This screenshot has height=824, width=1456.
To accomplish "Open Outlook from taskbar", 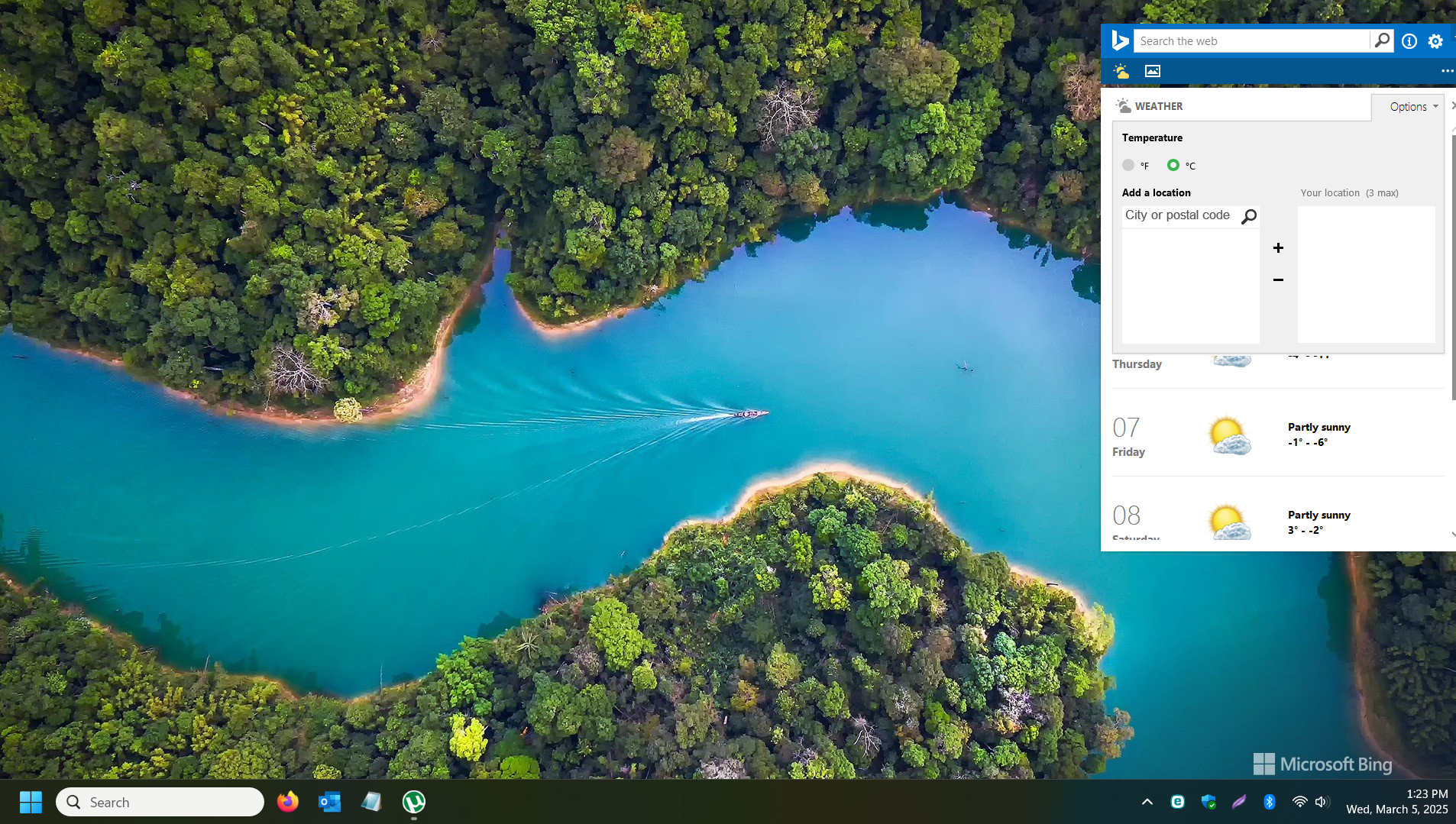I will click(330, 802).
